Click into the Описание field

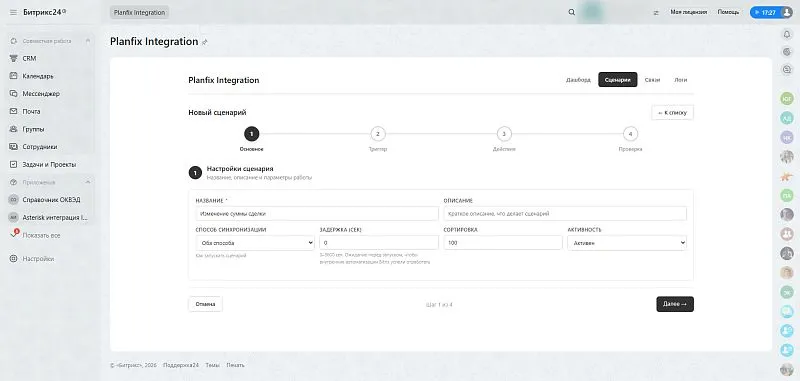(565, 214)
